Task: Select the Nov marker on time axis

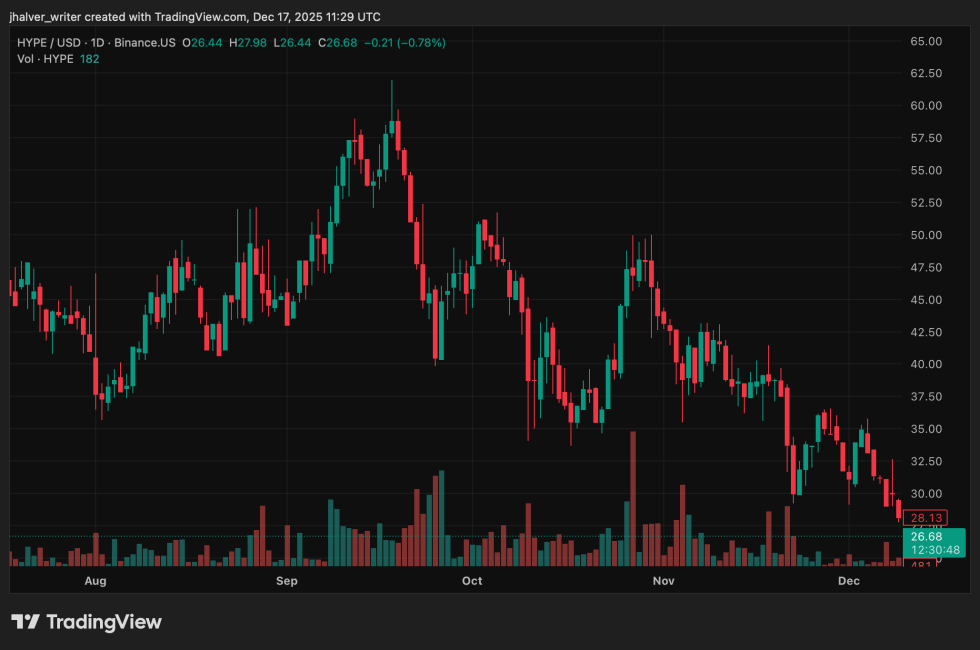Action: click(661, 580)
